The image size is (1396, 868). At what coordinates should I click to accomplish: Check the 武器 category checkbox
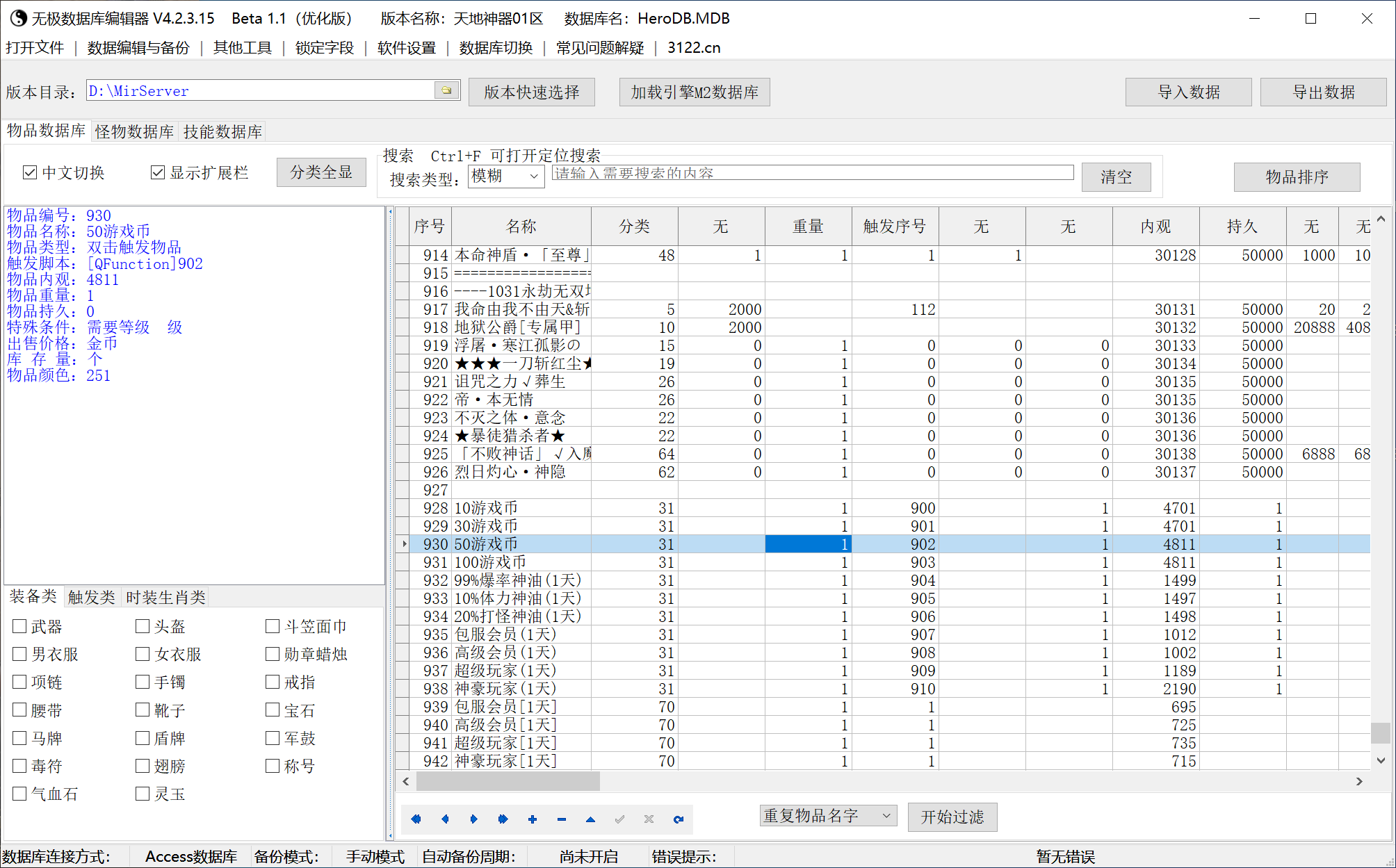click(x=19, y=626)
